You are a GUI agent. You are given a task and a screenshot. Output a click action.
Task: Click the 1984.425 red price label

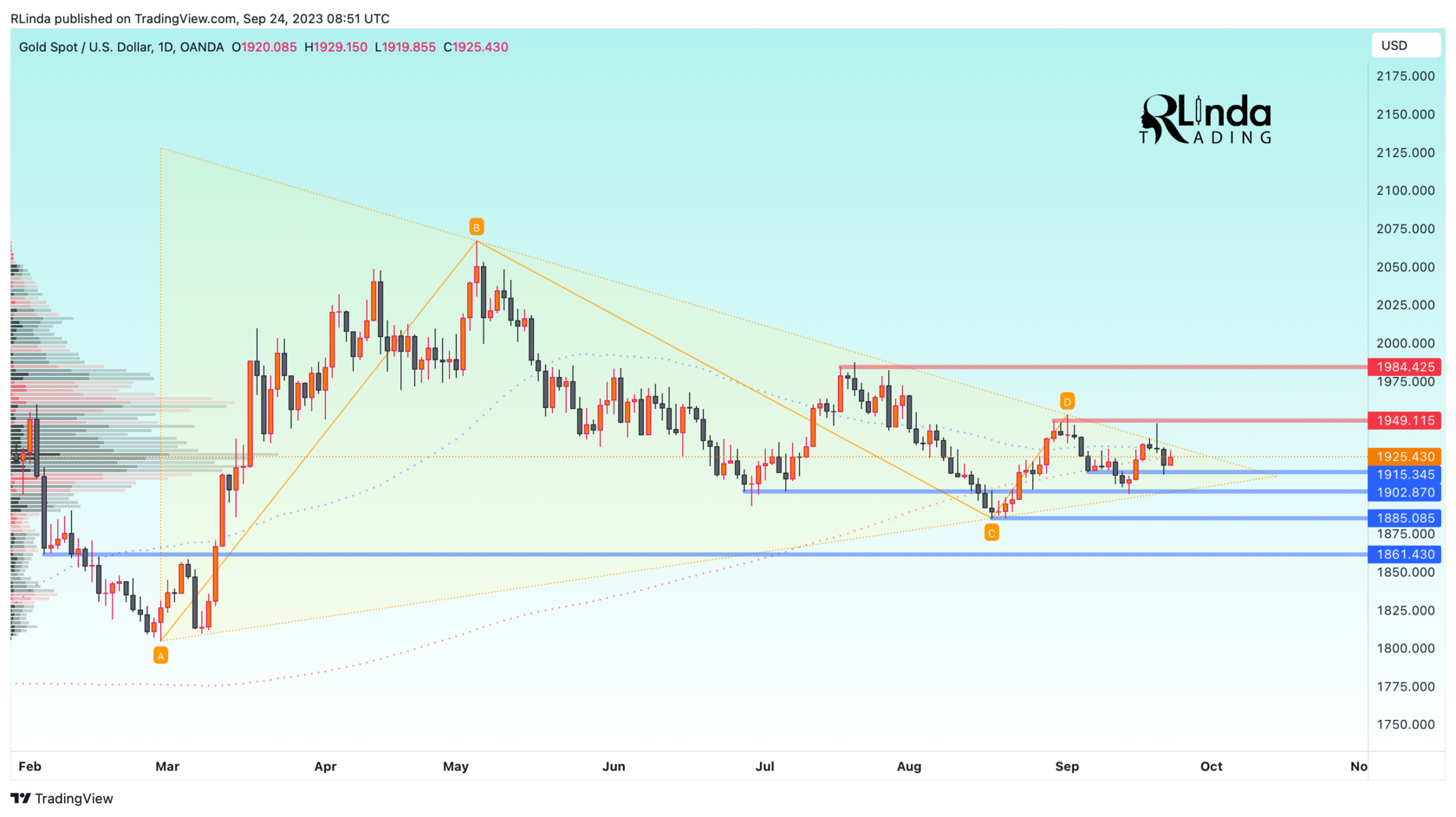1405,367
